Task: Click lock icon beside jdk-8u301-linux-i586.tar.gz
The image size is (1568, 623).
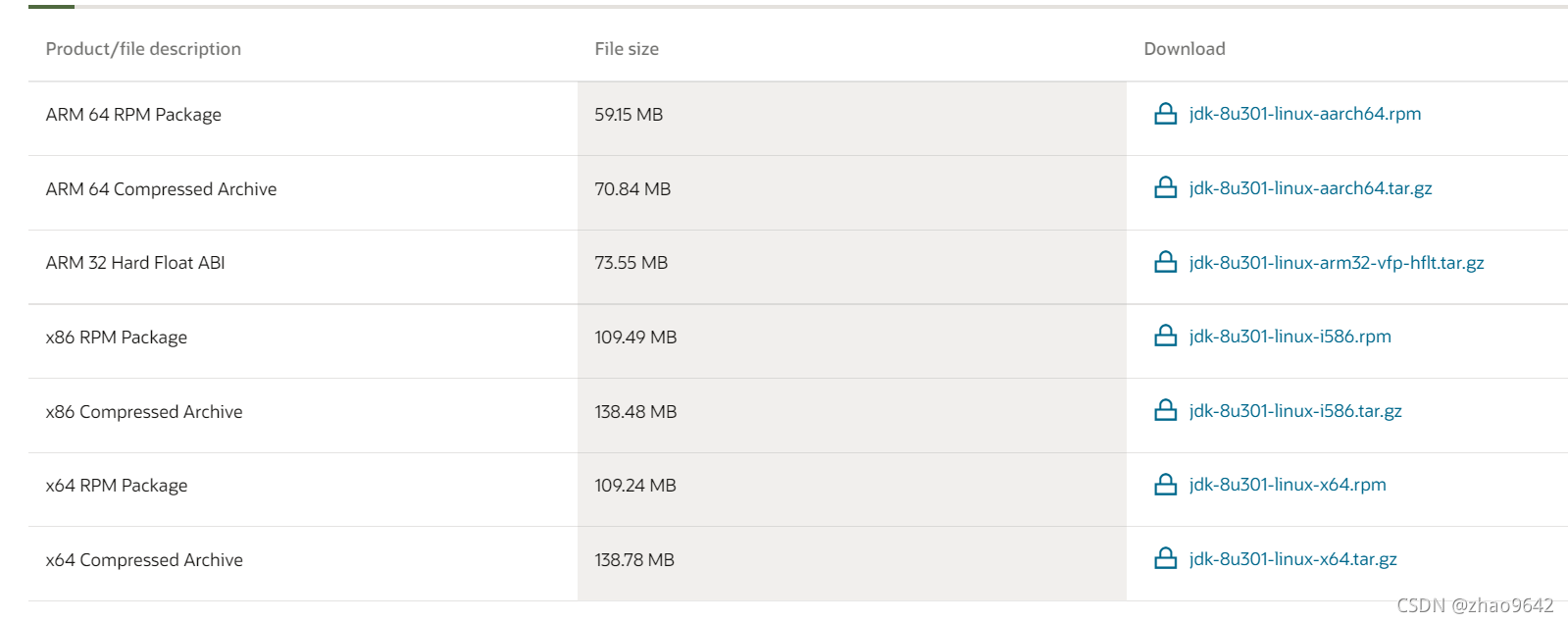Action: 1165,410
